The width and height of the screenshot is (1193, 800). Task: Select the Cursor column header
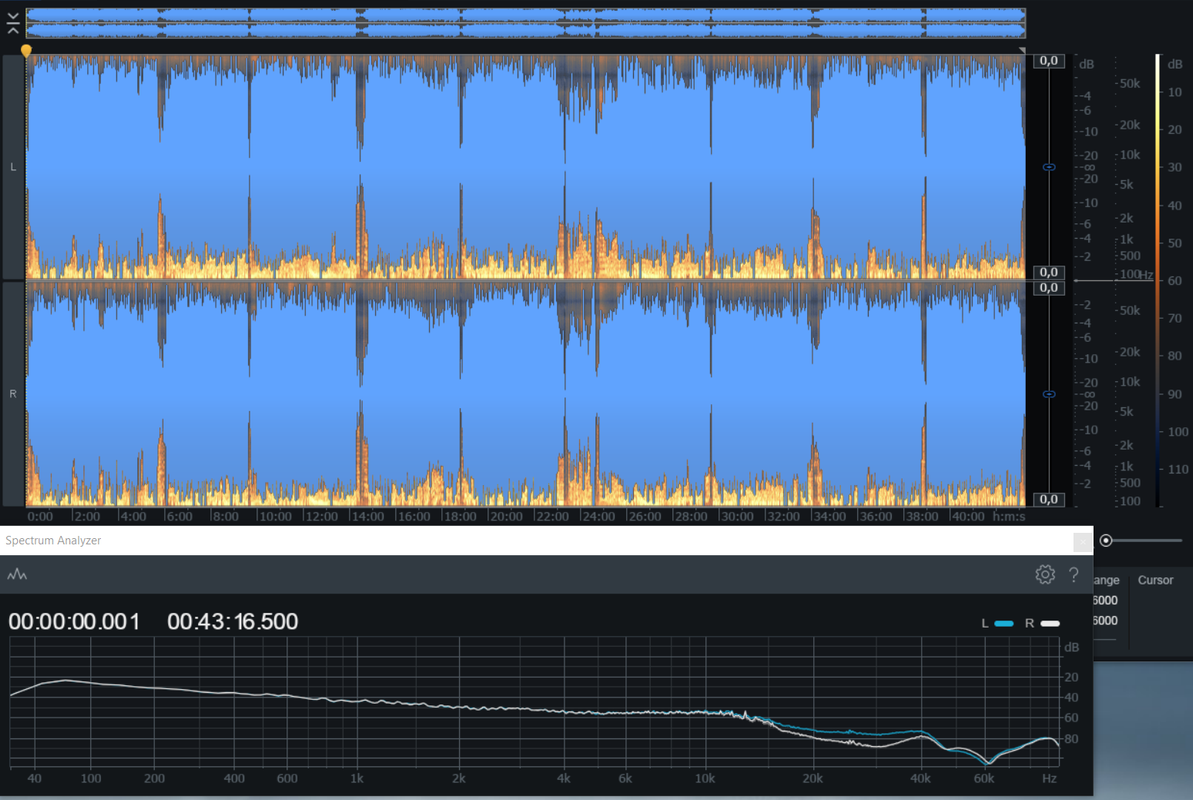[x=1155, y=580]
